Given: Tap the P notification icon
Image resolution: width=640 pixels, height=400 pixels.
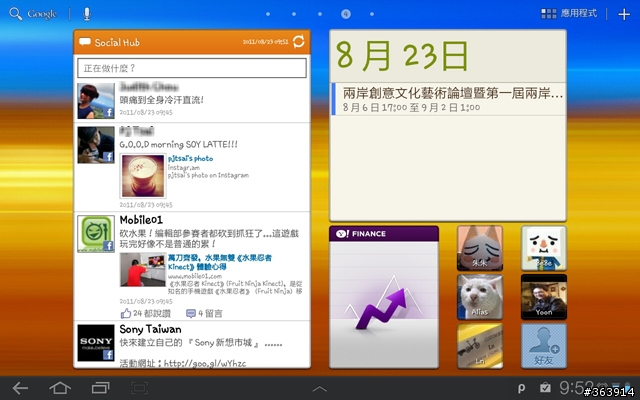Looking at the screenshot, I should point(521,388).
